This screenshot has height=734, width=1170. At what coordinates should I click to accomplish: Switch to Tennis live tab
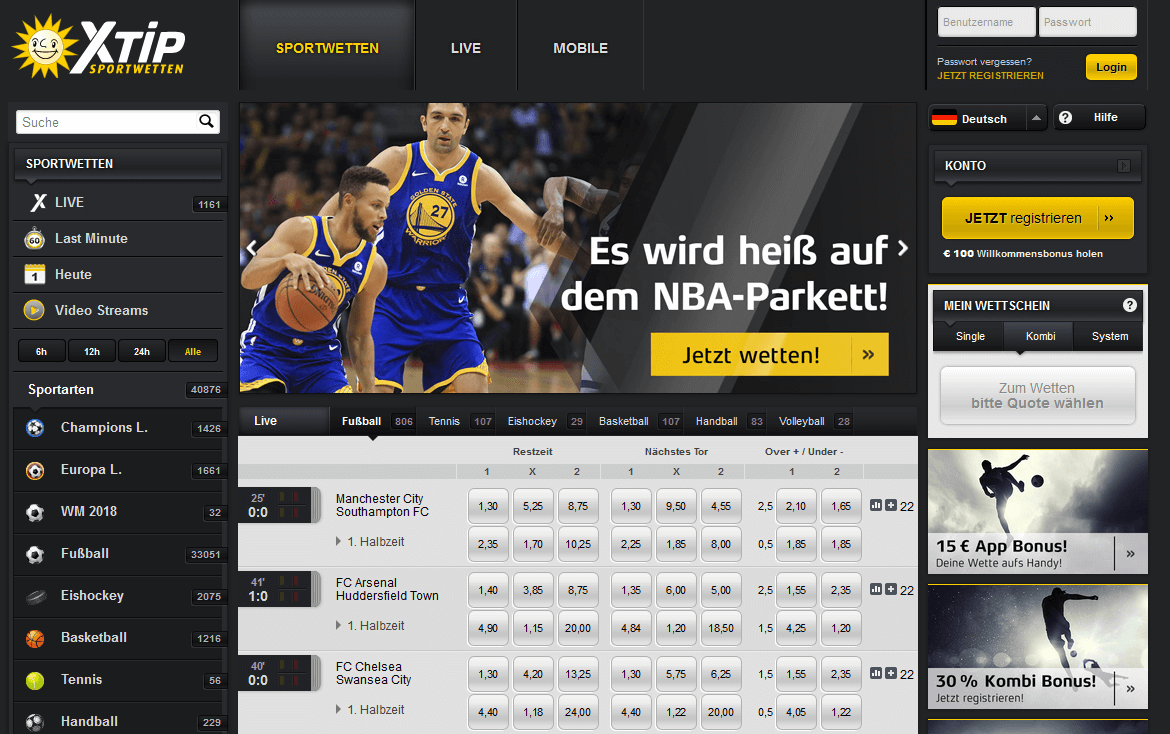(460, 421)
